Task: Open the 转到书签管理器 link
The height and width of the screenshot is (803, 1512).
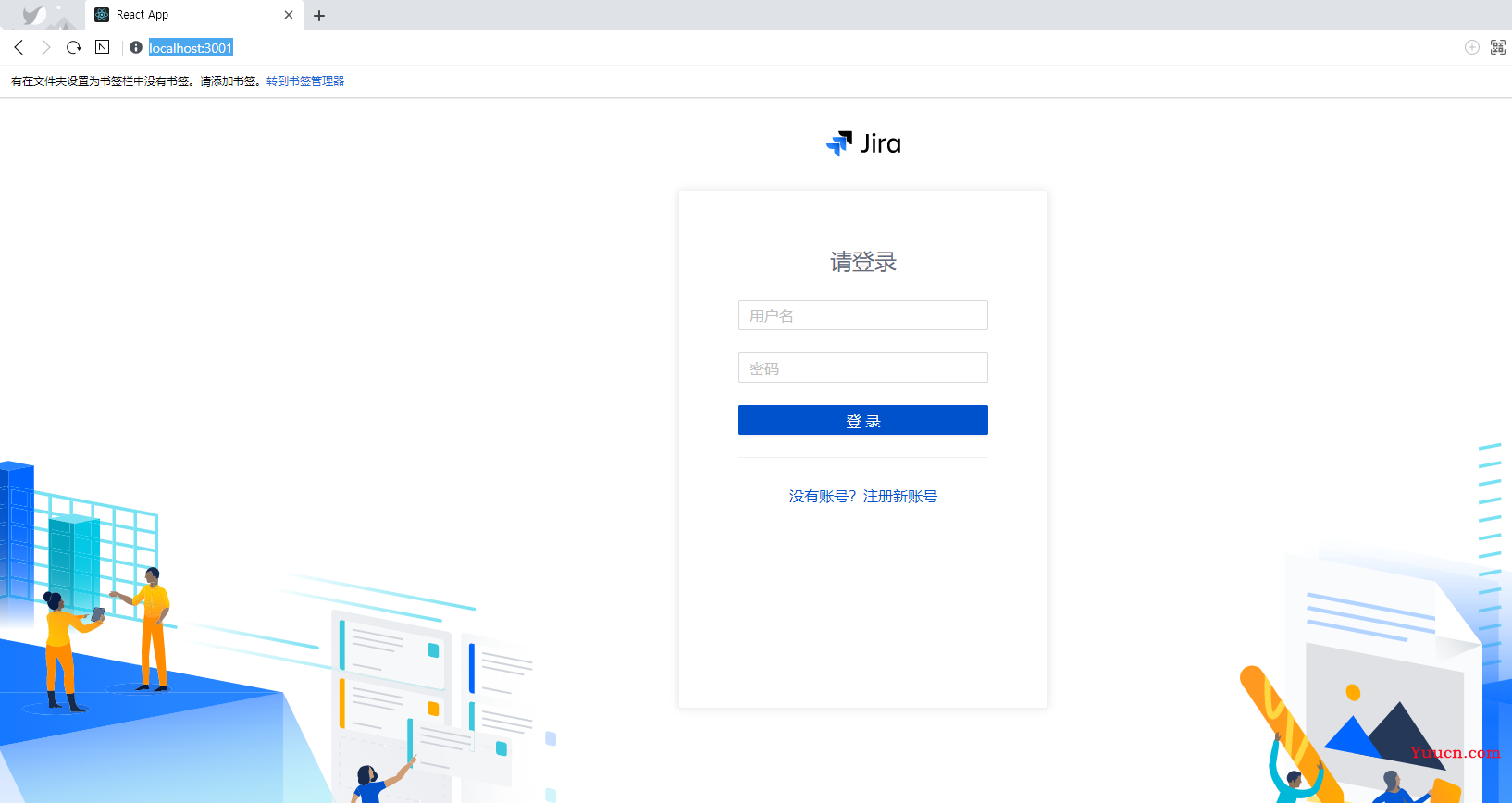Action: click(305, 81)
